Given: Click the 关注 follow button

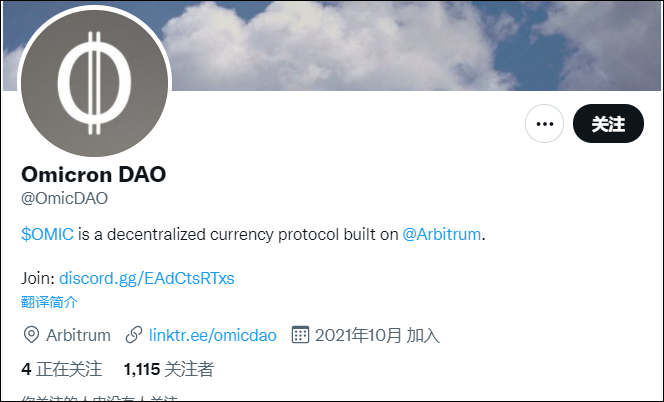Looking at the screenshot, I should 608,123.
